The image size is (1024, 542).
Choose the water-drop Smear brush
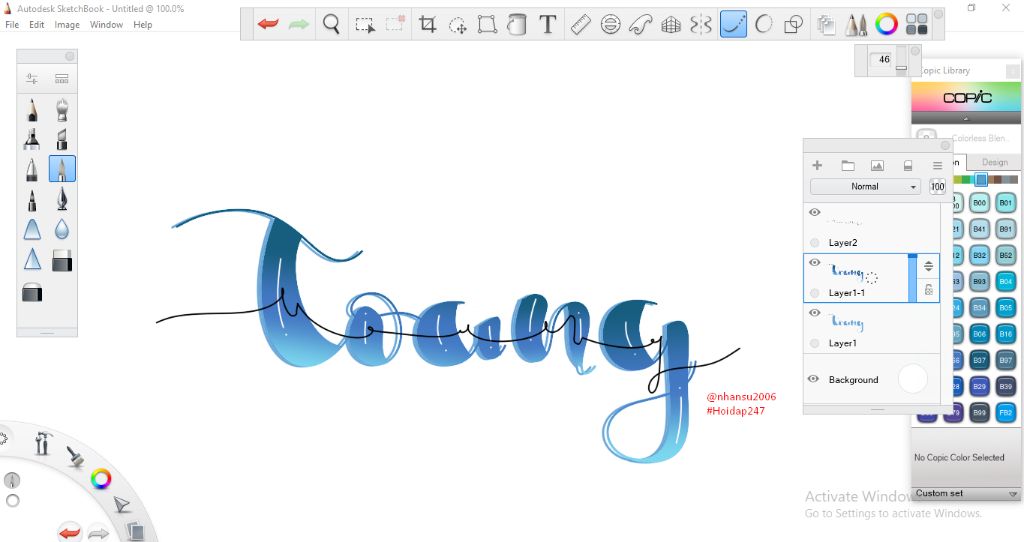[x=62, y=229]
